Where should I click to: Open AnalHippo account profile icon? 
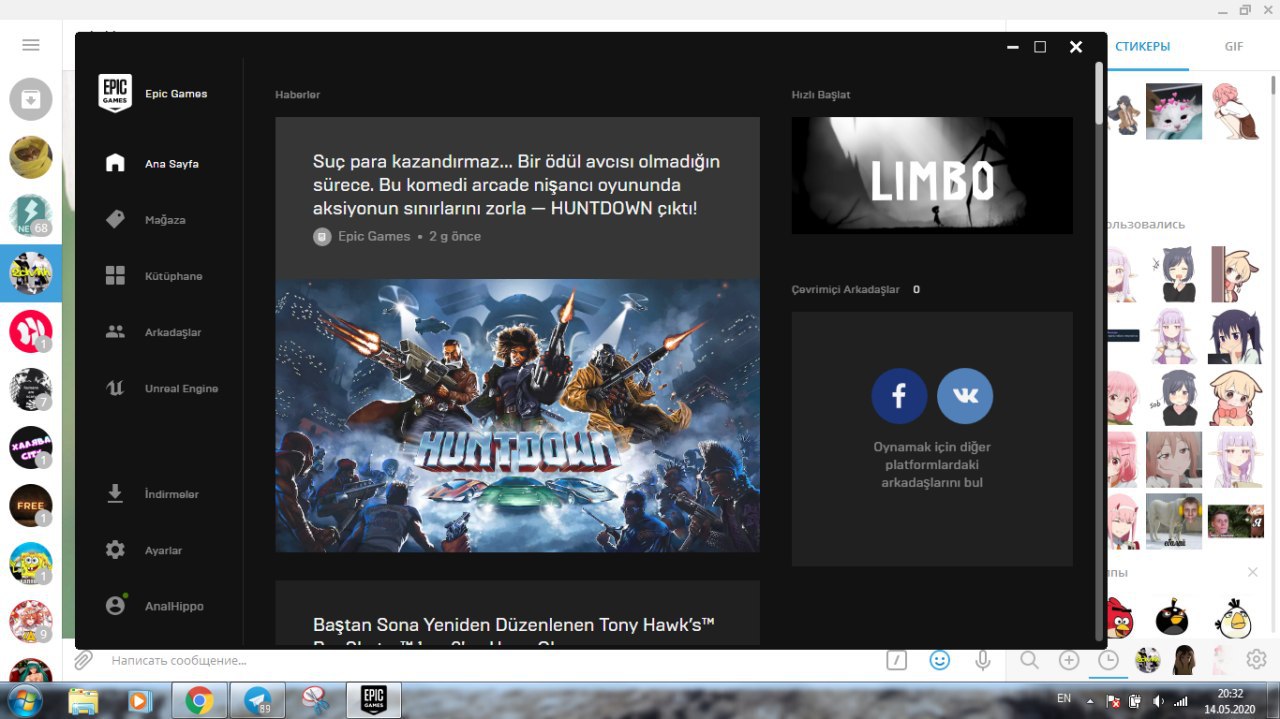click(x=116, y=606)
